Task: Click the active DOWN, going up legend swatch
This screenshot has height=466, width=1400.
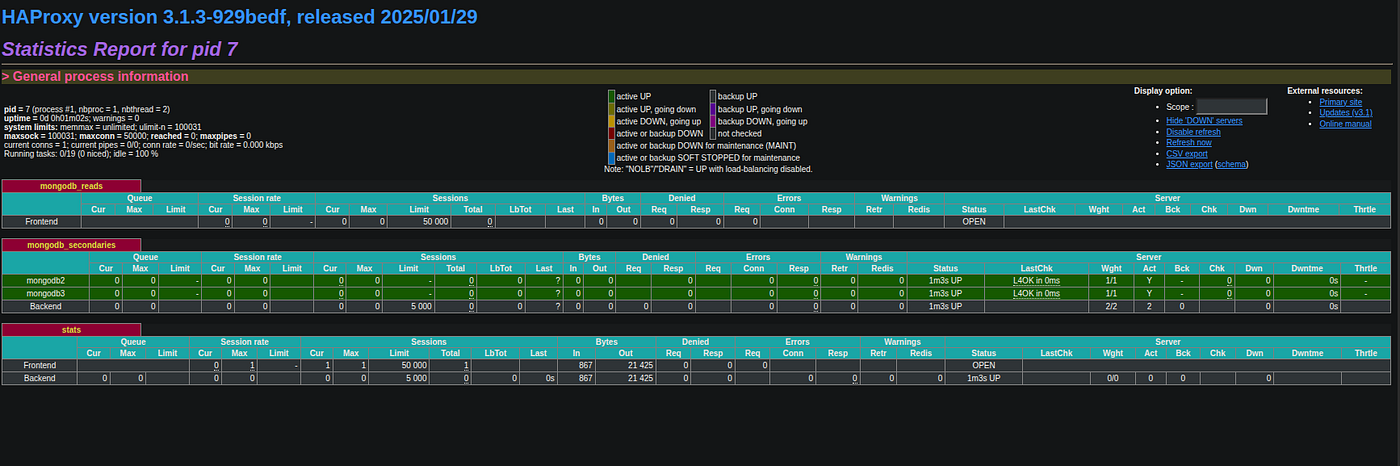Action: coord(611,121)
